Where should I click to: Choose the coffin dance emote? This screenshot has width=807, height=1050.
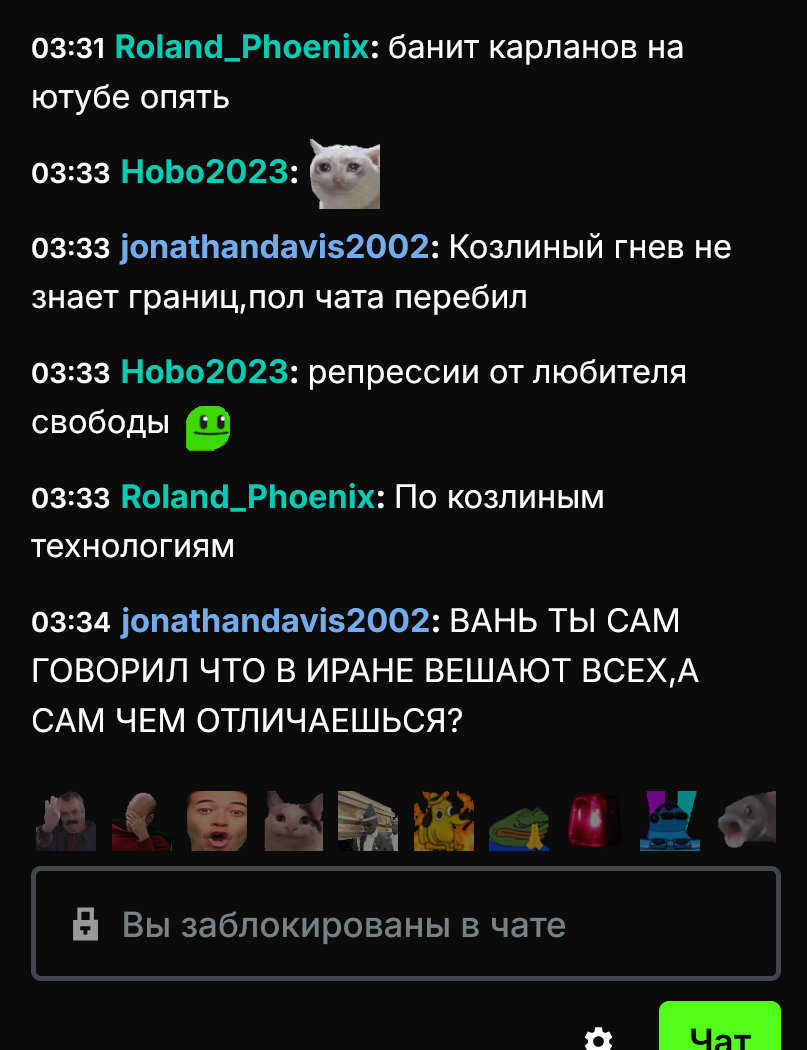tap(368, 821)
